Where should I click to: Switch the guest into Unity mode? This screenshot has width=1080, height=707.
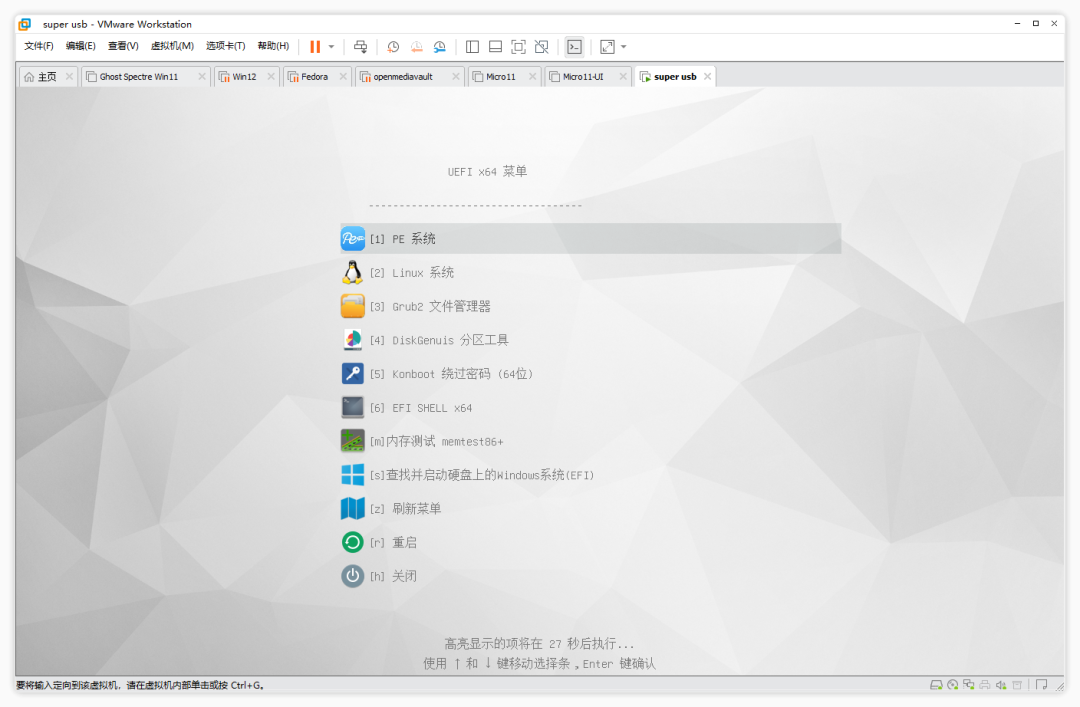coord(541,46)
